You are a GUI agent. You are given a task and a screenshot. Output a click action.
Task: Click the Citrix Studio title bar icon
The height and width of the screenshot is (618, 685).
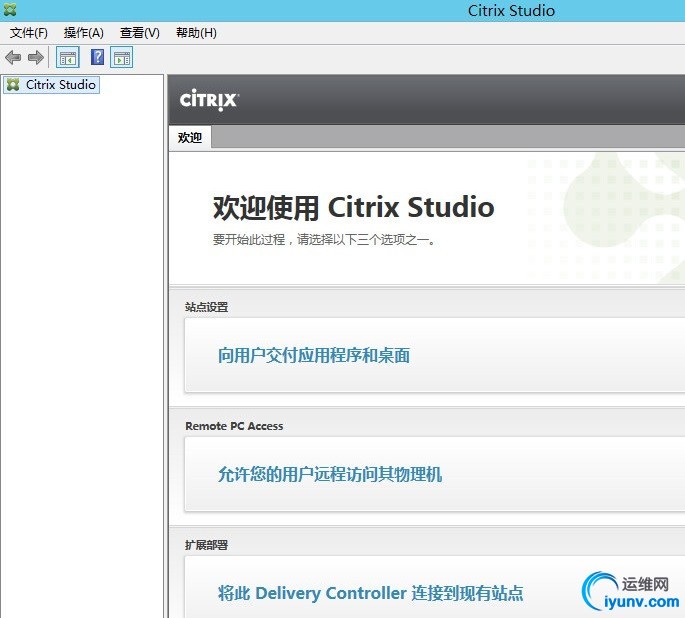point(10,10)
